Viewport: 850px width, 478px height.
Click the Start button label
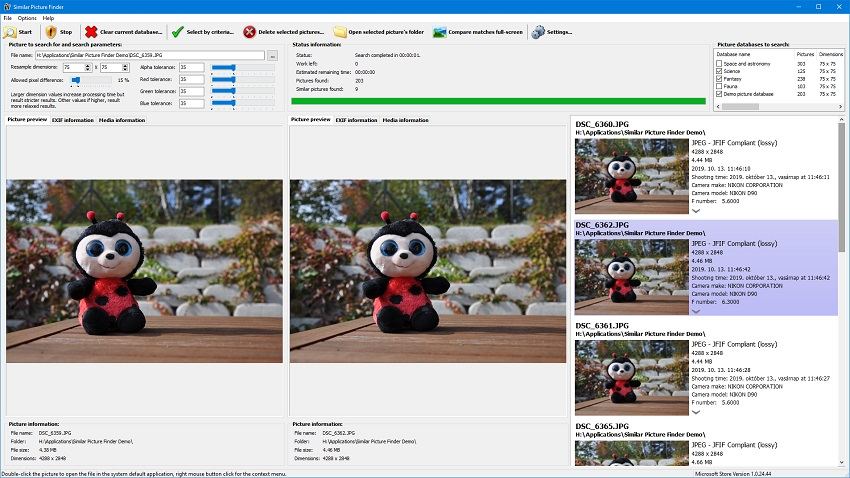[x=25, y=32]
